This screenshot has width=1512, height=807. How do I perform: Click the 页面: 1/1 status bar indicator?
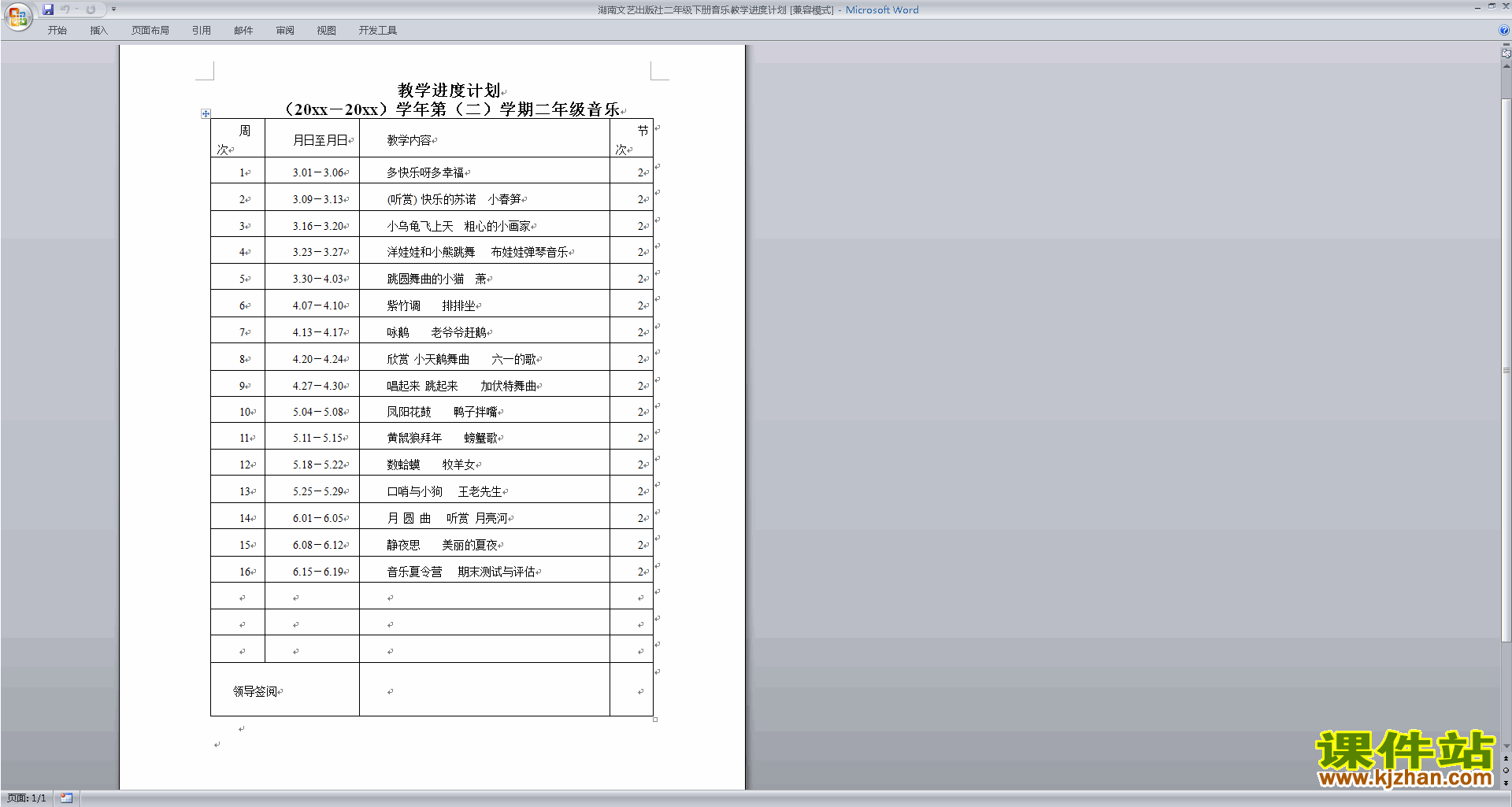click(27, 798)
